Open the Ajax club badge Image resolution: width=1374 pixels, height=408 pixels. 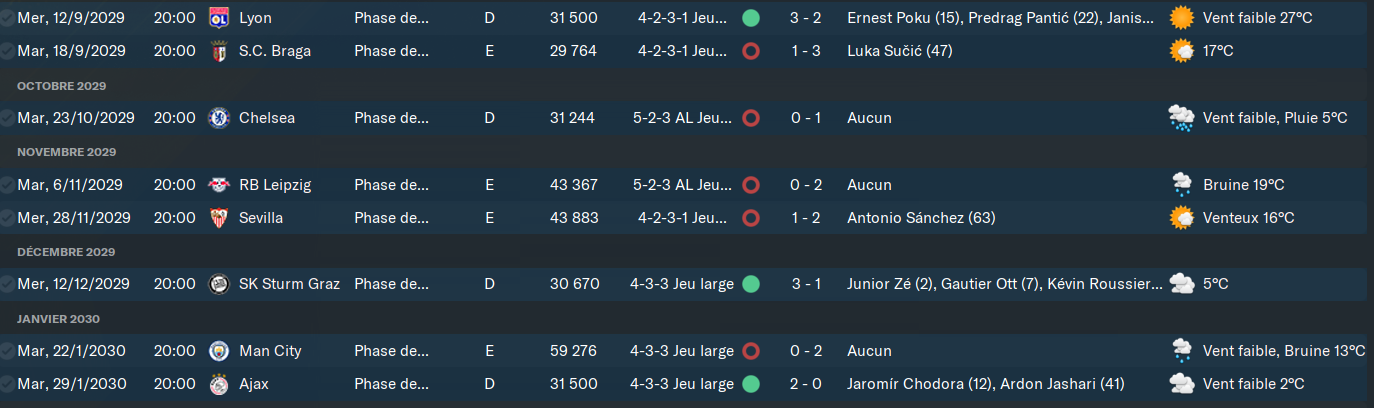[x=219, y=384]
